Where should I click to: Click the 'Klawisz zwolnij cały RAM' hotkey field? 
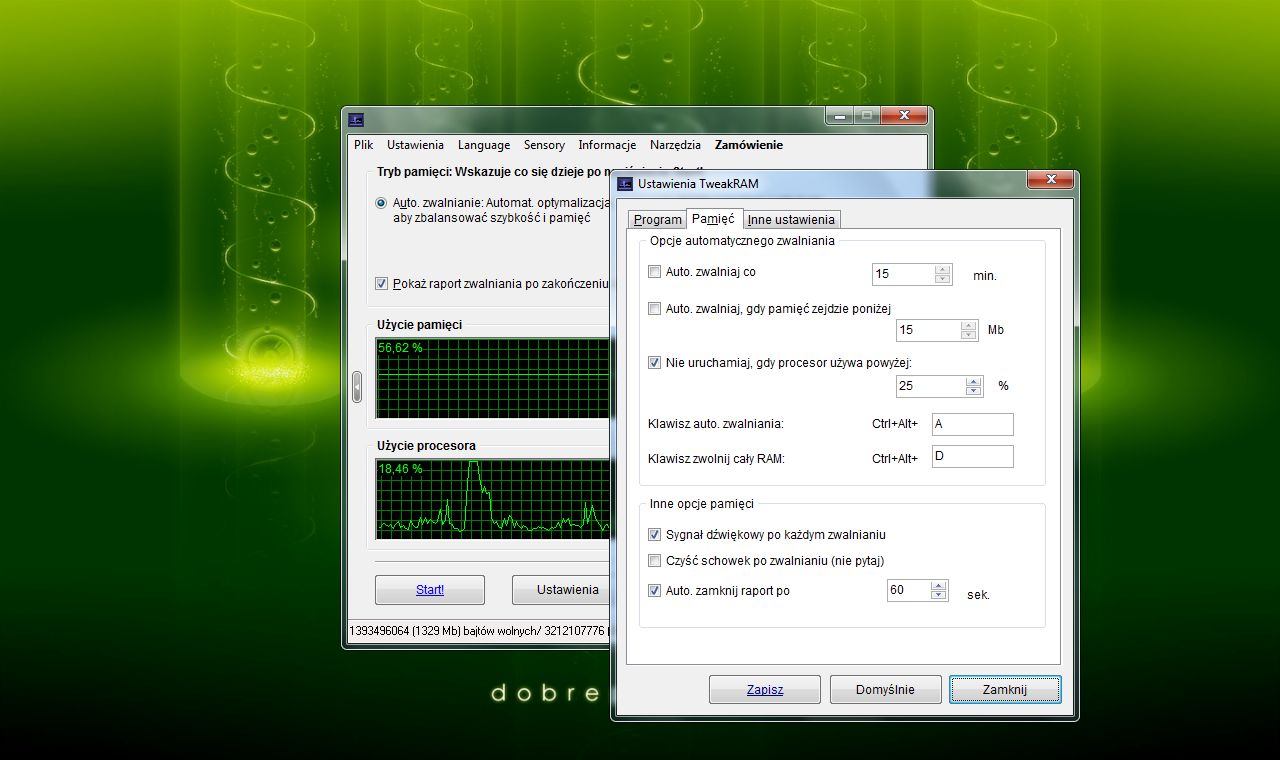[972, 457]
